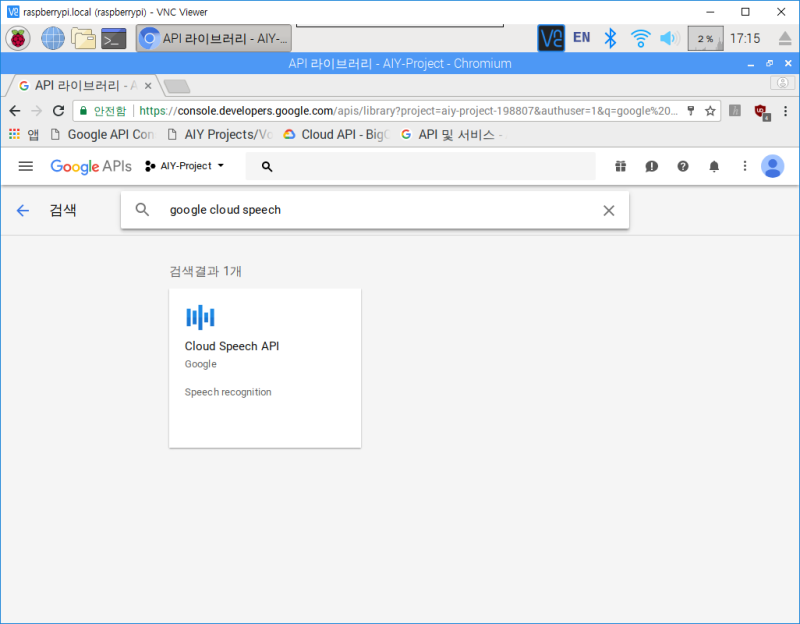The width and height of the screenshot is (800, 624).
Task: Select the API 라이브러리 tab
Action: pyautogui.click(x=82, y=86)
